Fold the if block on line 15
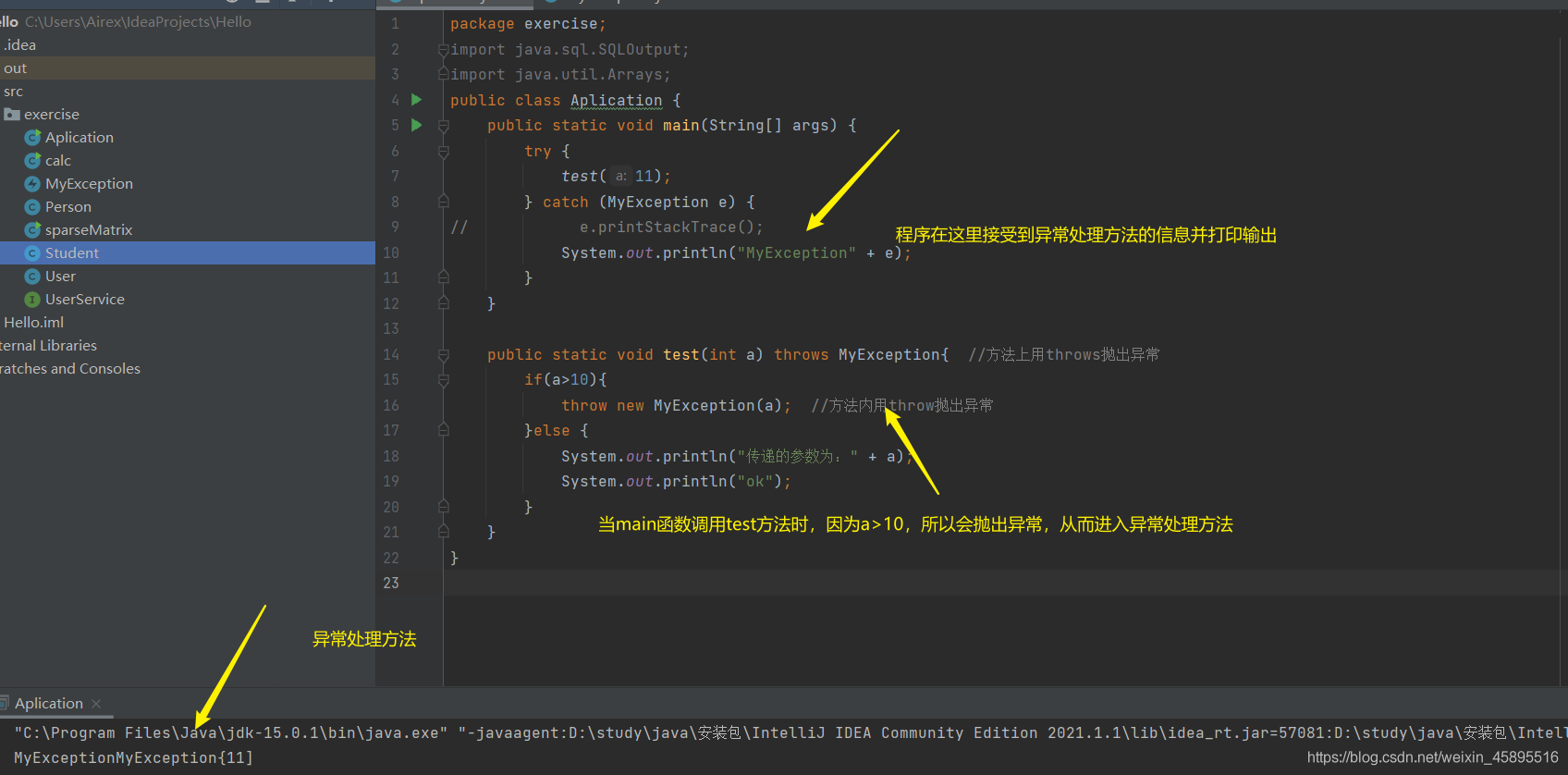The image size is (1568, 775). (444, 379)
